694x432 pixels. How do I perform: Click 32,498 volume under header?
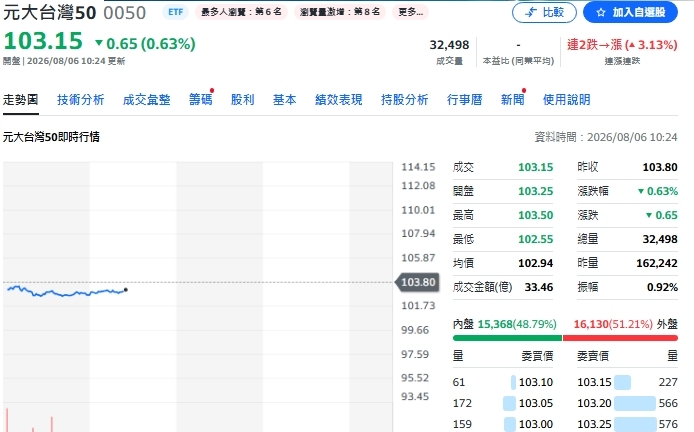pyautogui.click(x=449, y=45)
